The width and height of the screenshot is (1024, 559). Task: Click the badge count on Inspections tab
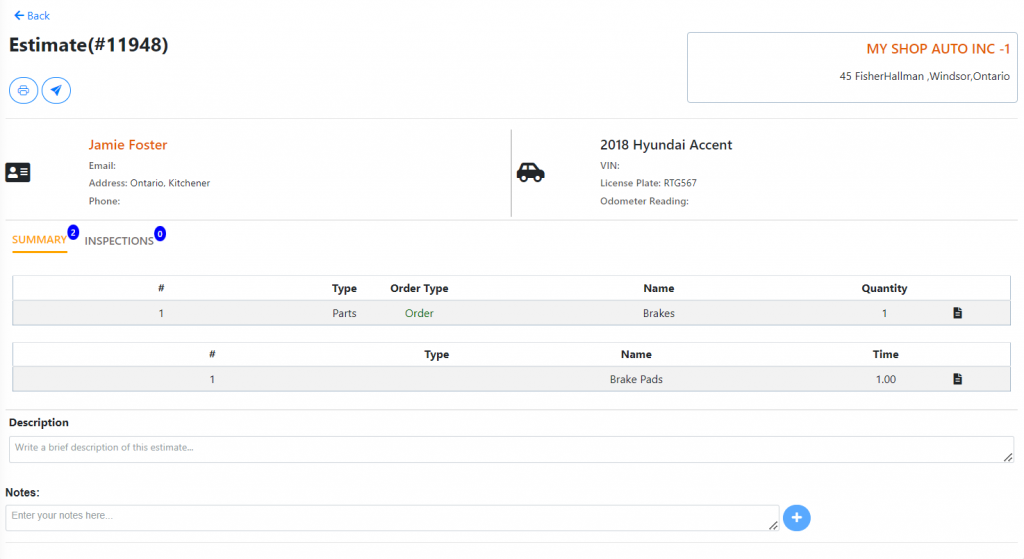point(160,234)
